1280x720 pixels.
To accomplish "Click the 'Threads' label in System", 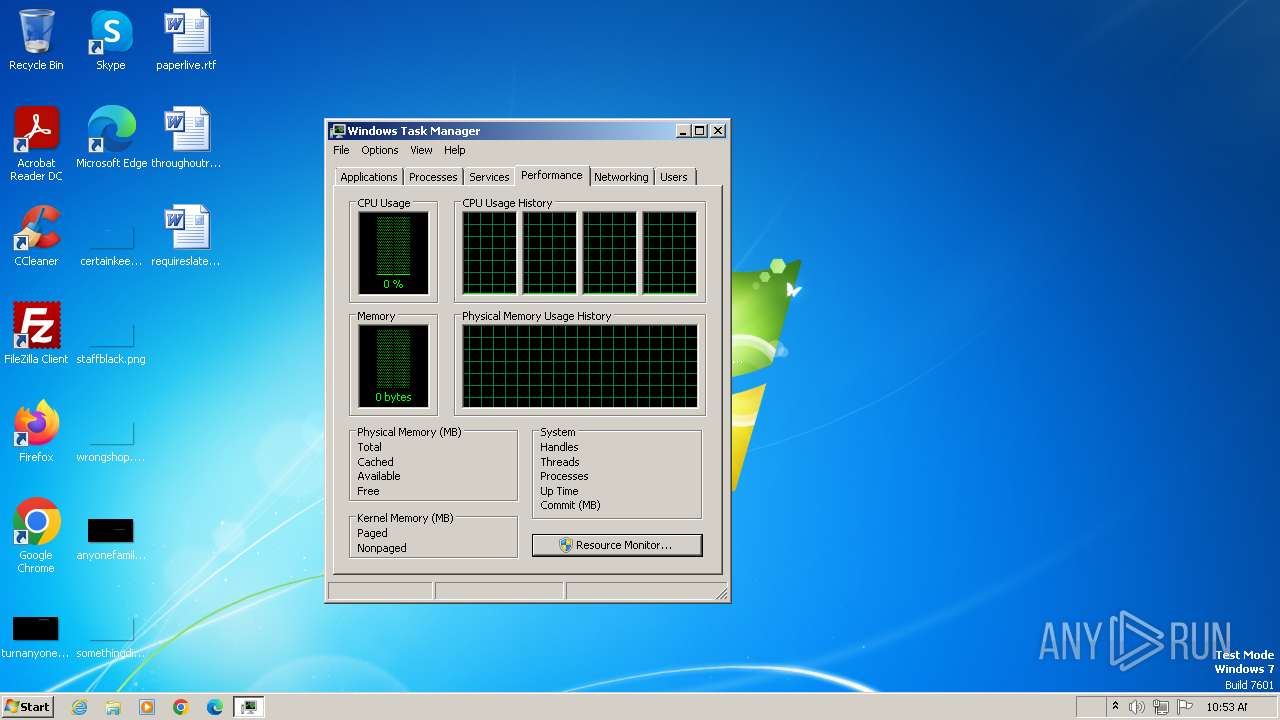I will (560, 462).
